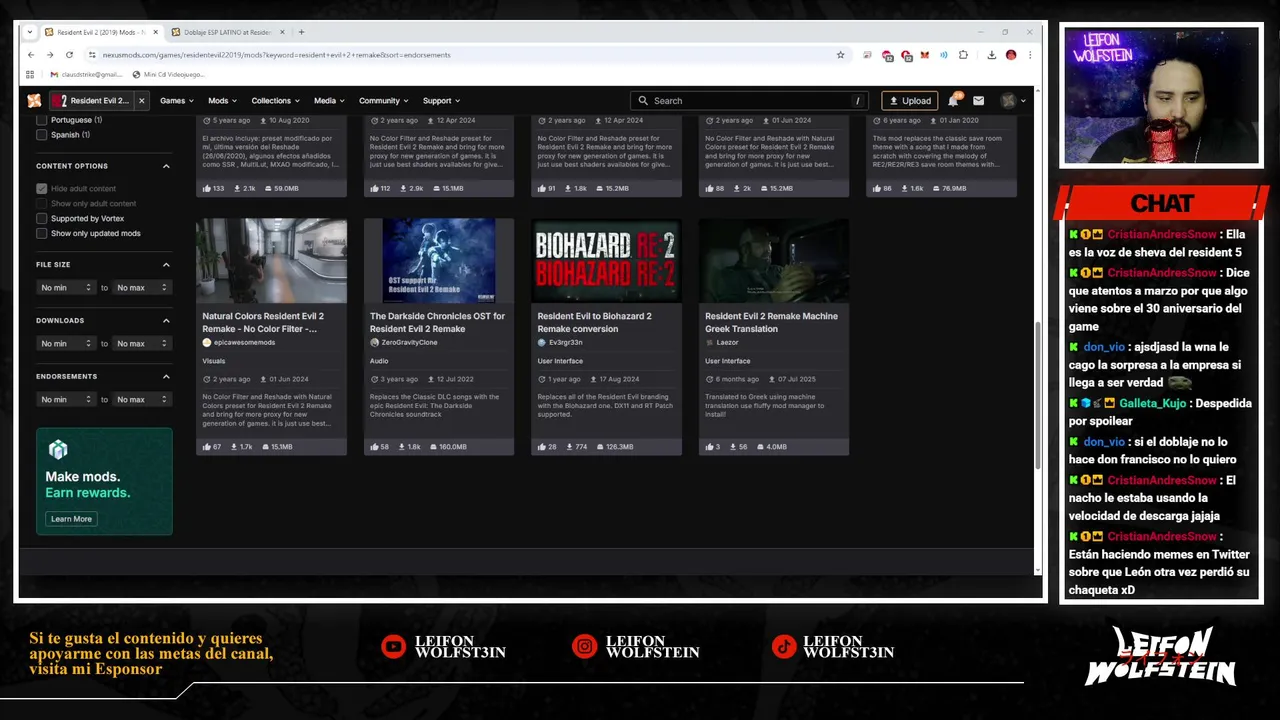Open The Darkside Chronicles OST mod
The width and height of the screenshot is (1280, 720).
[437, 322]
